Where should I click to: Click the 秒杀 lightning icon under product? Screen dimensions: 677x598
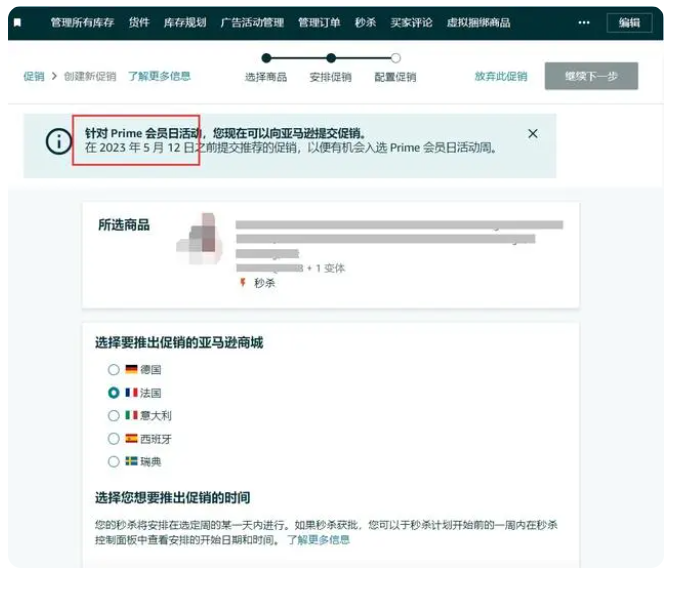click(242, 283)
